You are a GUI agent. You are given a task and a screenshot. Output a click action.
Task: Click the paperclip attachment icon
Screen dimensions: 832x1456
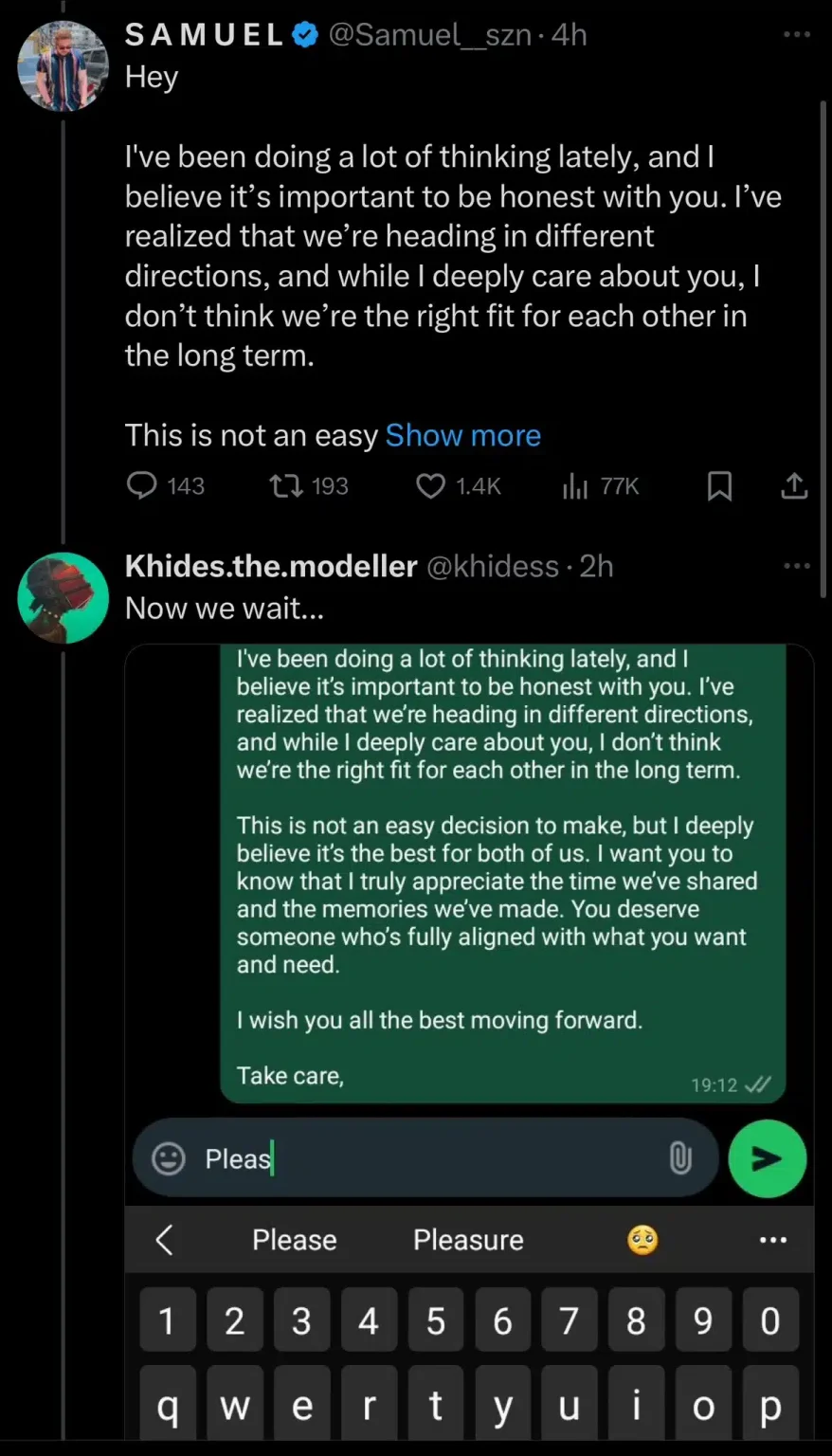pyautogui.click(x=679, y=1158)
